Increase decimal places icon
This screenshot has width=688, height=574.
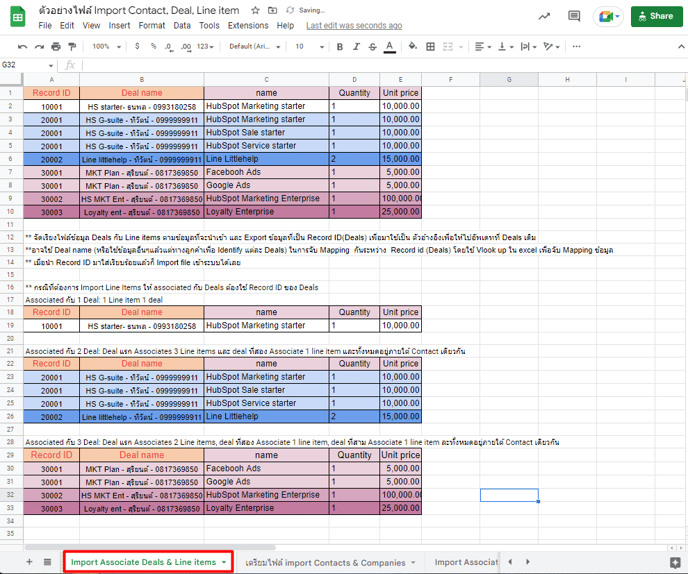tap(186, 47)
